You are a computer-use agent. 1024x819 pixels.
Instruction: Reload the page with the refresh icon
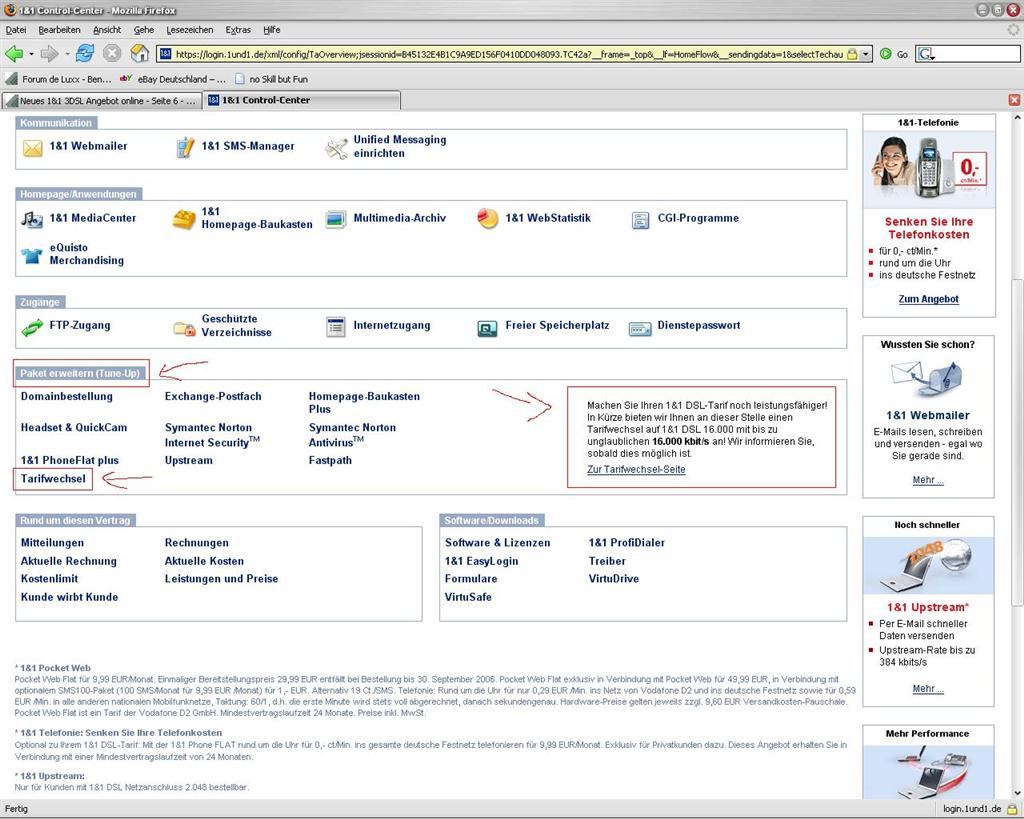(85, 54)
